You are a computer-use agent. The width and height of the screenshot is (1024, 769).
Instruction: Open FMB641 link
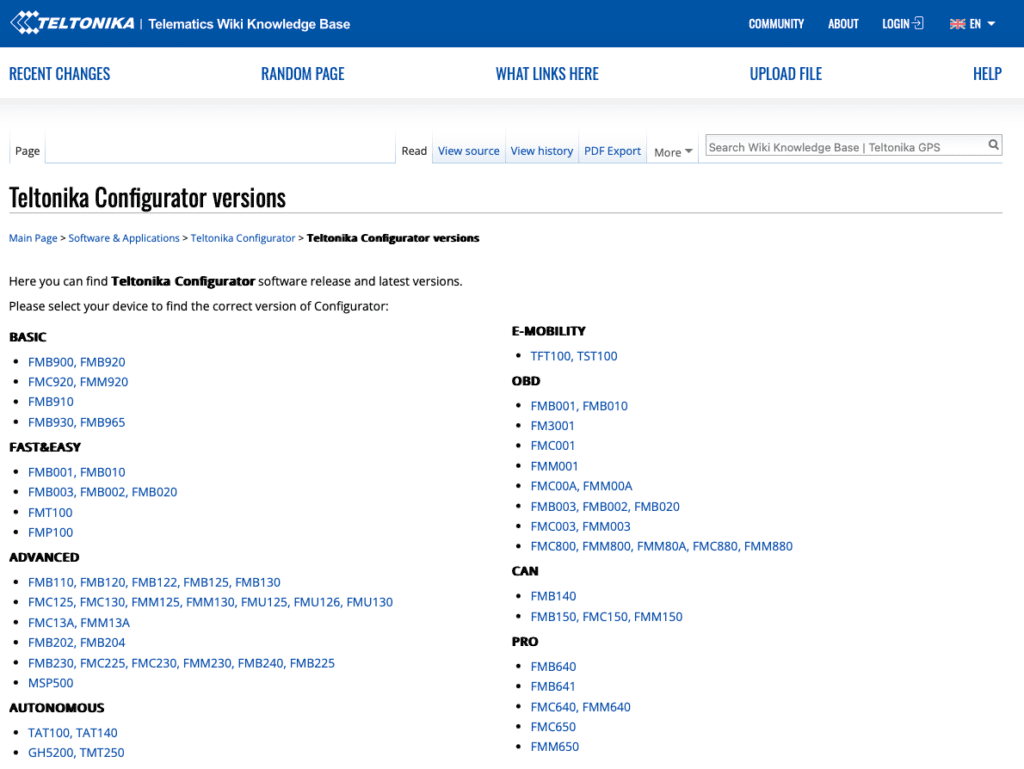coord(552,687)
